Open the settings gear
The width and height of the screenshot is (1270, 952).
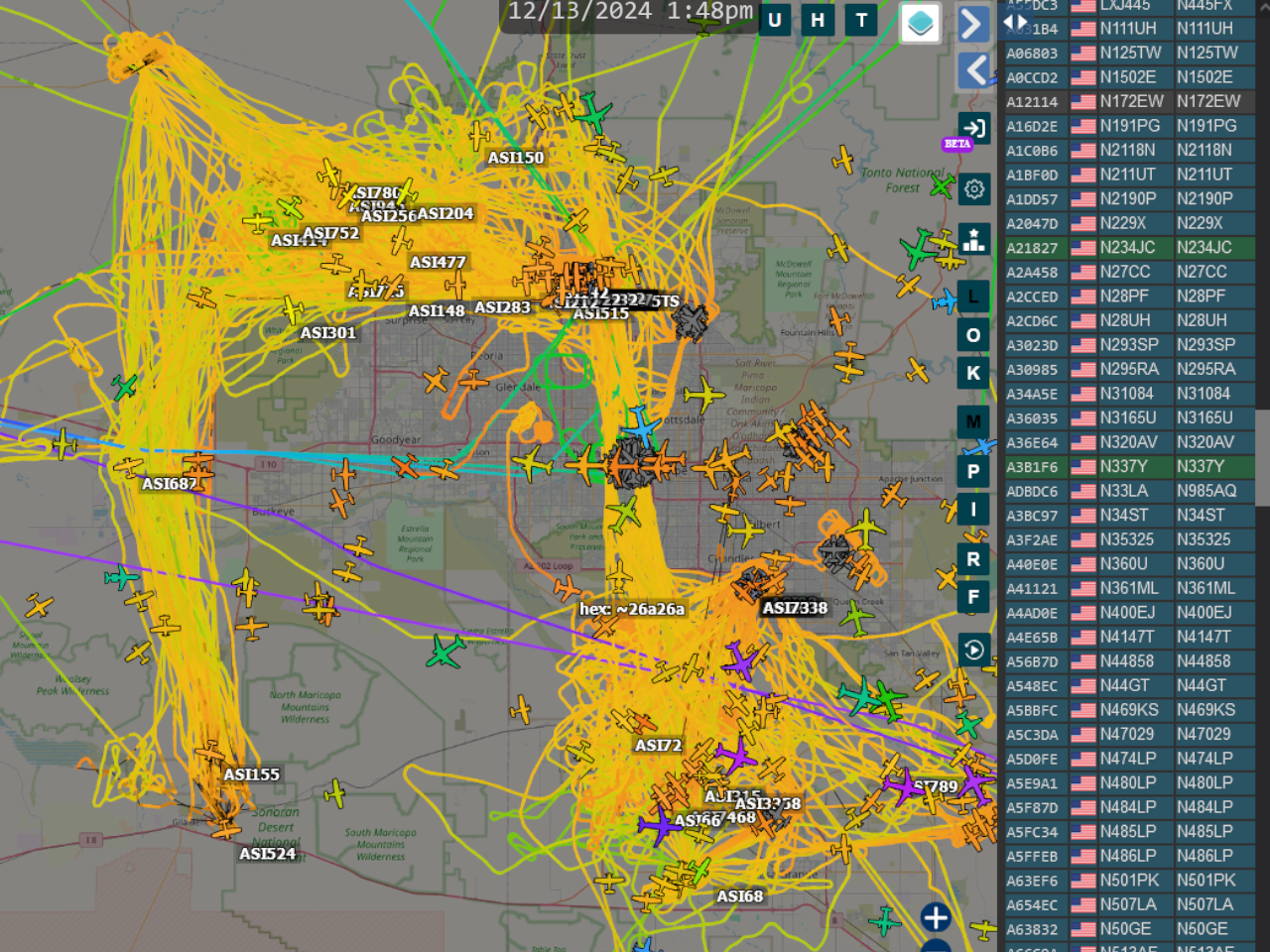pos(974,188)
